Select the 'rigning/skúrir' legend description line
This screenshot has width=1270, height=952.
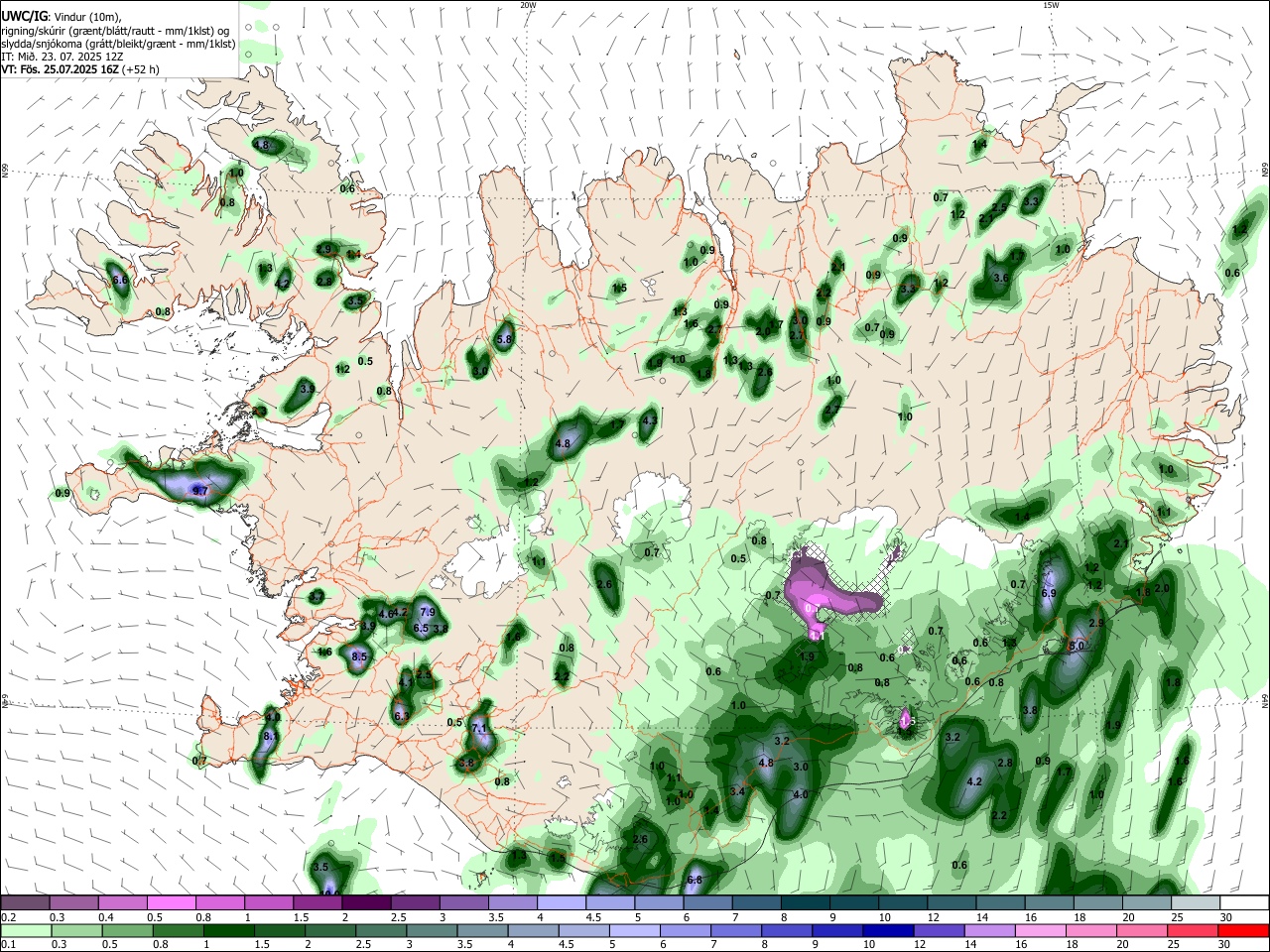pyautogui.click(x=117, y=29)
